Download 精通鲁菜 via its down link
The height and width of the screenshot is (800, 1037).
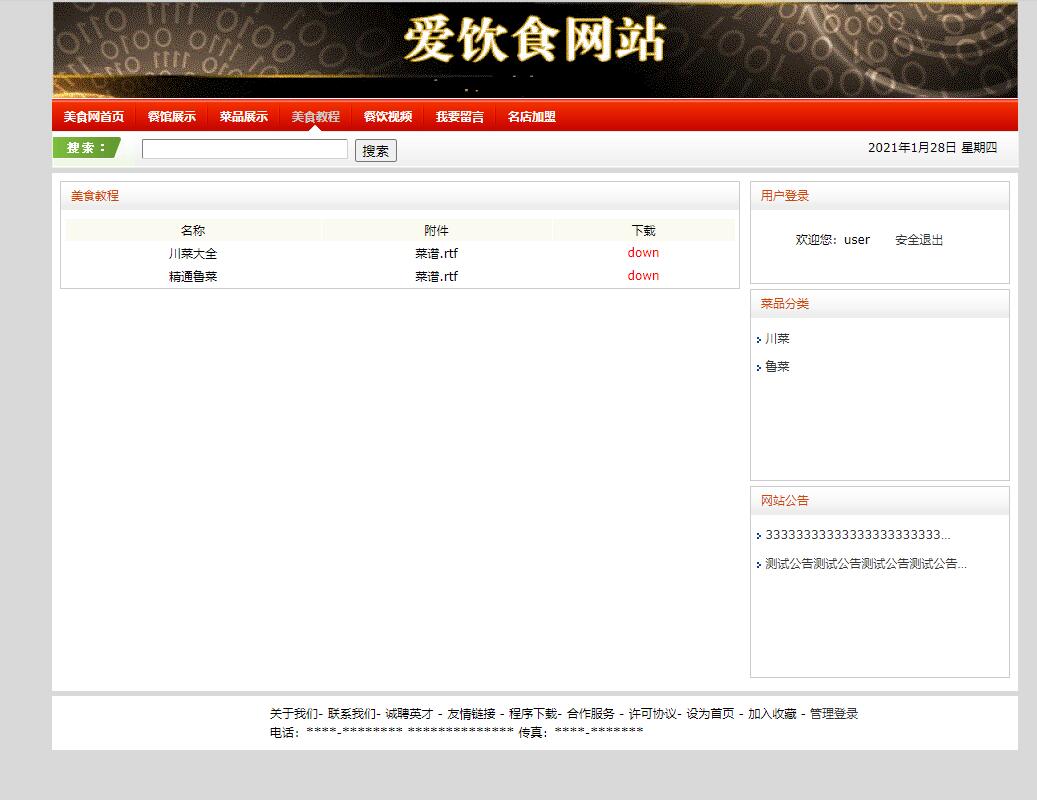[x=642, y=275]
